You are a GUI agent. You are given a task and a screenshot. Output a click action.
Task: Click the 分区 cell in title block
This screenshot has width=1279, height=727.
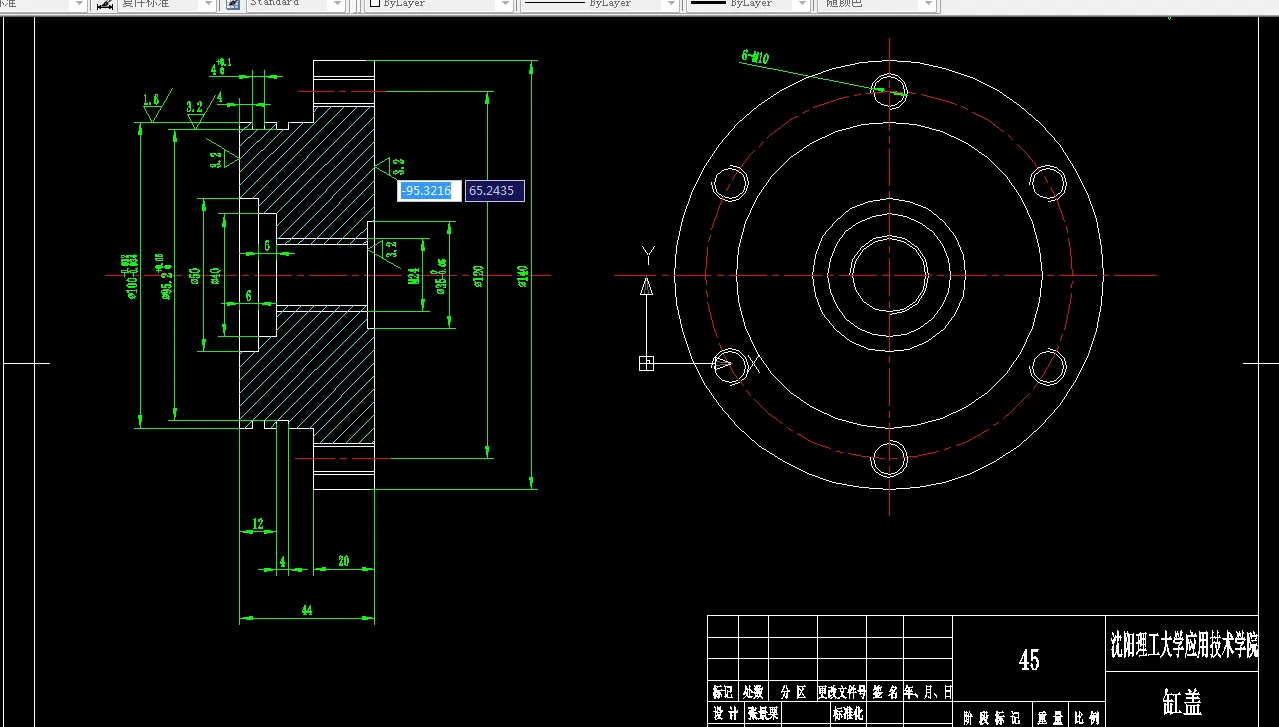click(793, 691)
